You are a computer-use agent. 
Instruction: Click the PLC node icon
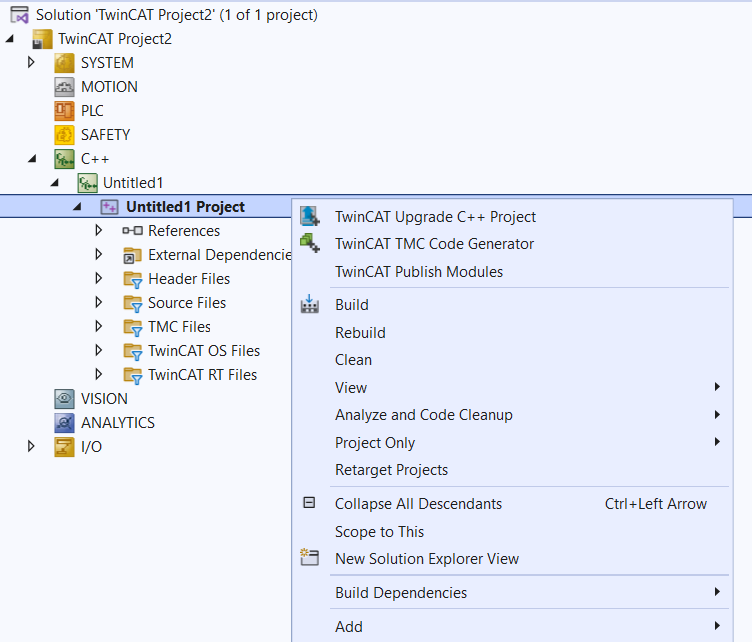click(64, 111)
